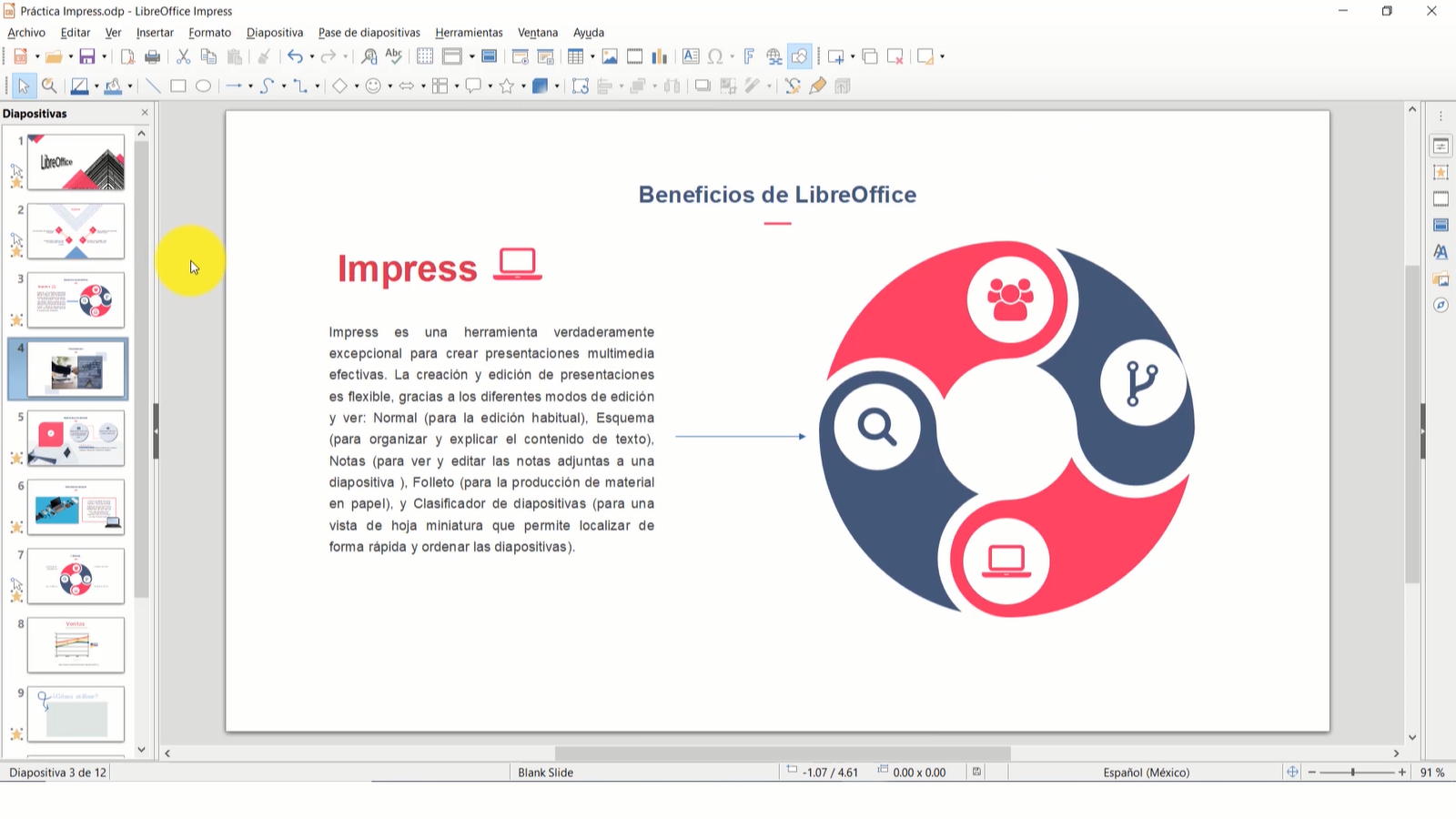The width and height of the screenshot is (1456, 819).
Task: Expand the New Slide dropdown arrow
Action: 853,56
